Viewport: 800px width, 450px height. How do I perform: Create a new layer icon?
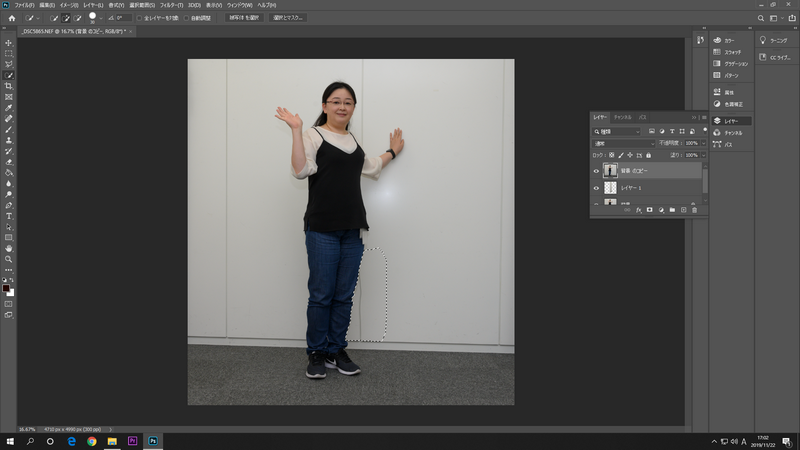coord(684,210)
